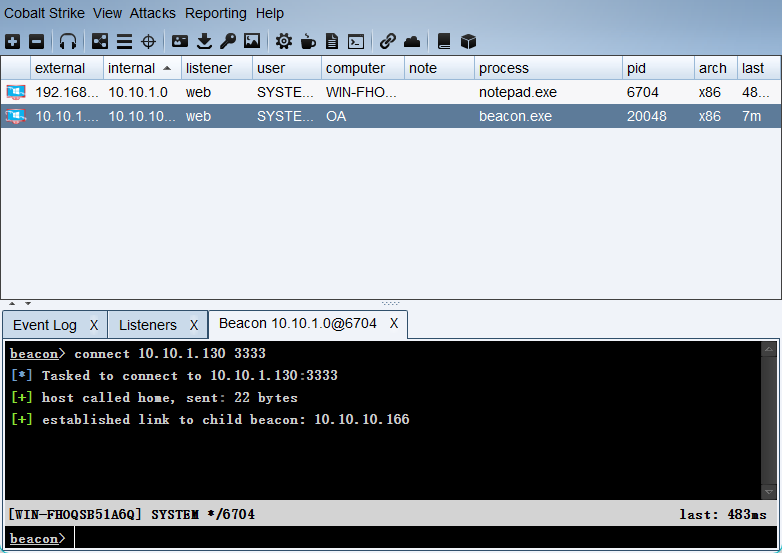
Task: Click the cloud manage web server icon
Action: coord(412,41)
